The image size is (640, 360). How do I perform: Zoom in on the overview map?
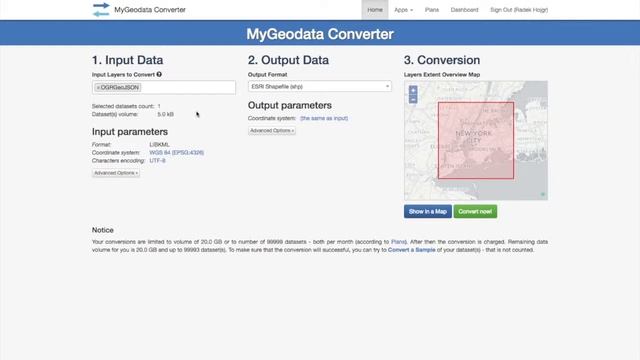pos(413,90)
